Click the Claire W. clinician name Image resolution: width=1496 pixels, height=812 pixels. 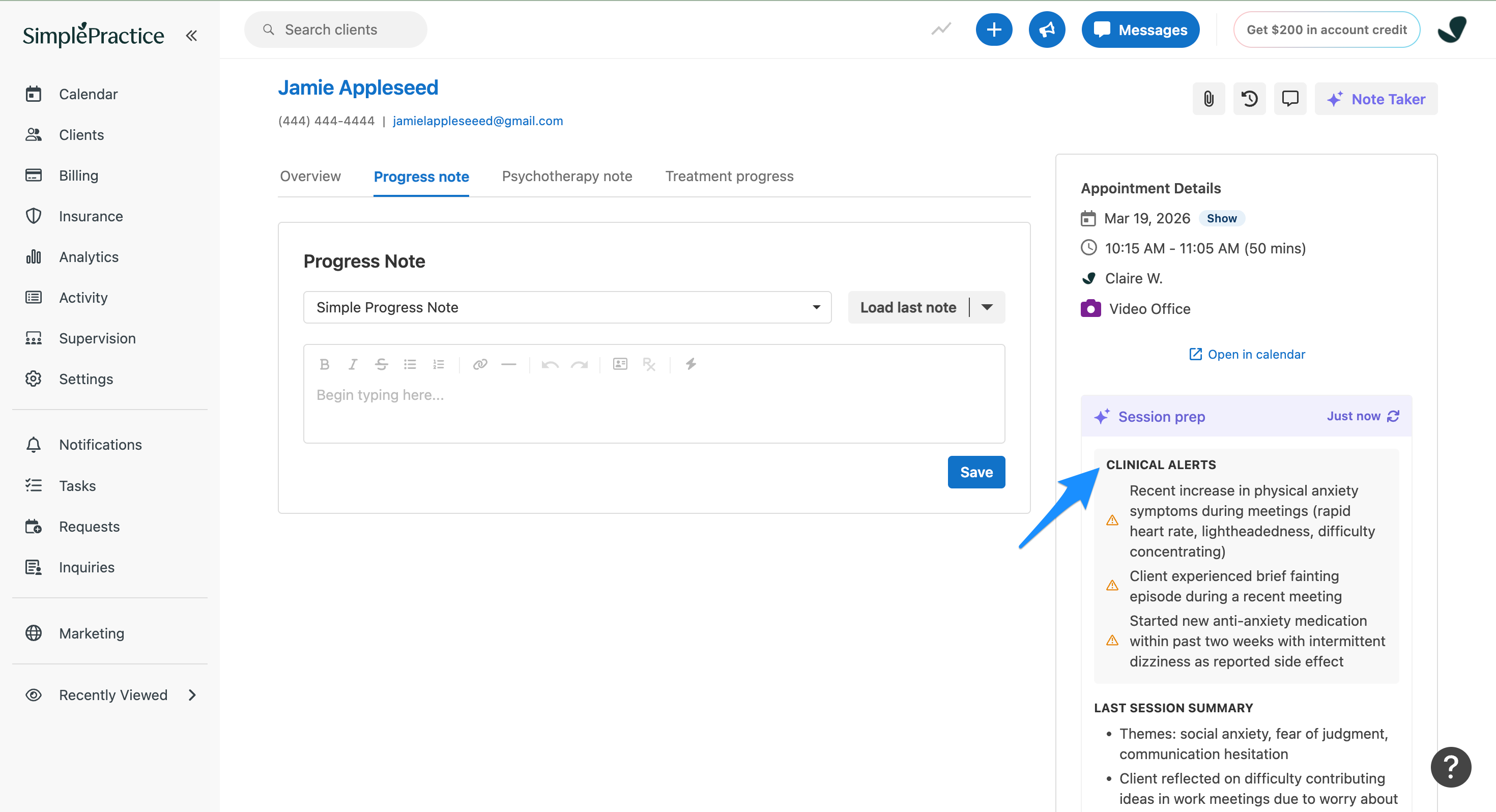pyautogui.click(x=1133, y=279)
